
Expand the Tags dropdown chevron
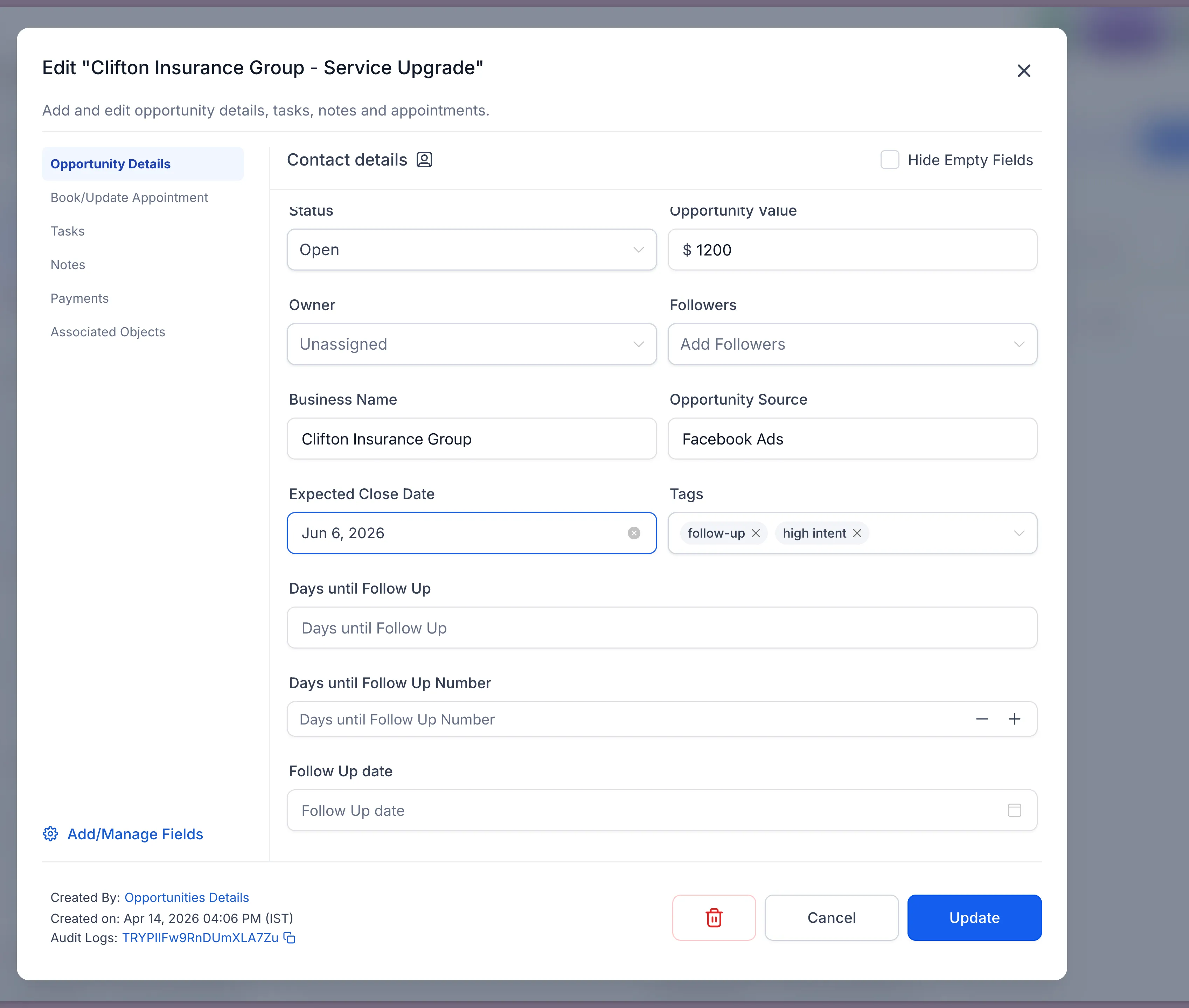[1018, 533]
